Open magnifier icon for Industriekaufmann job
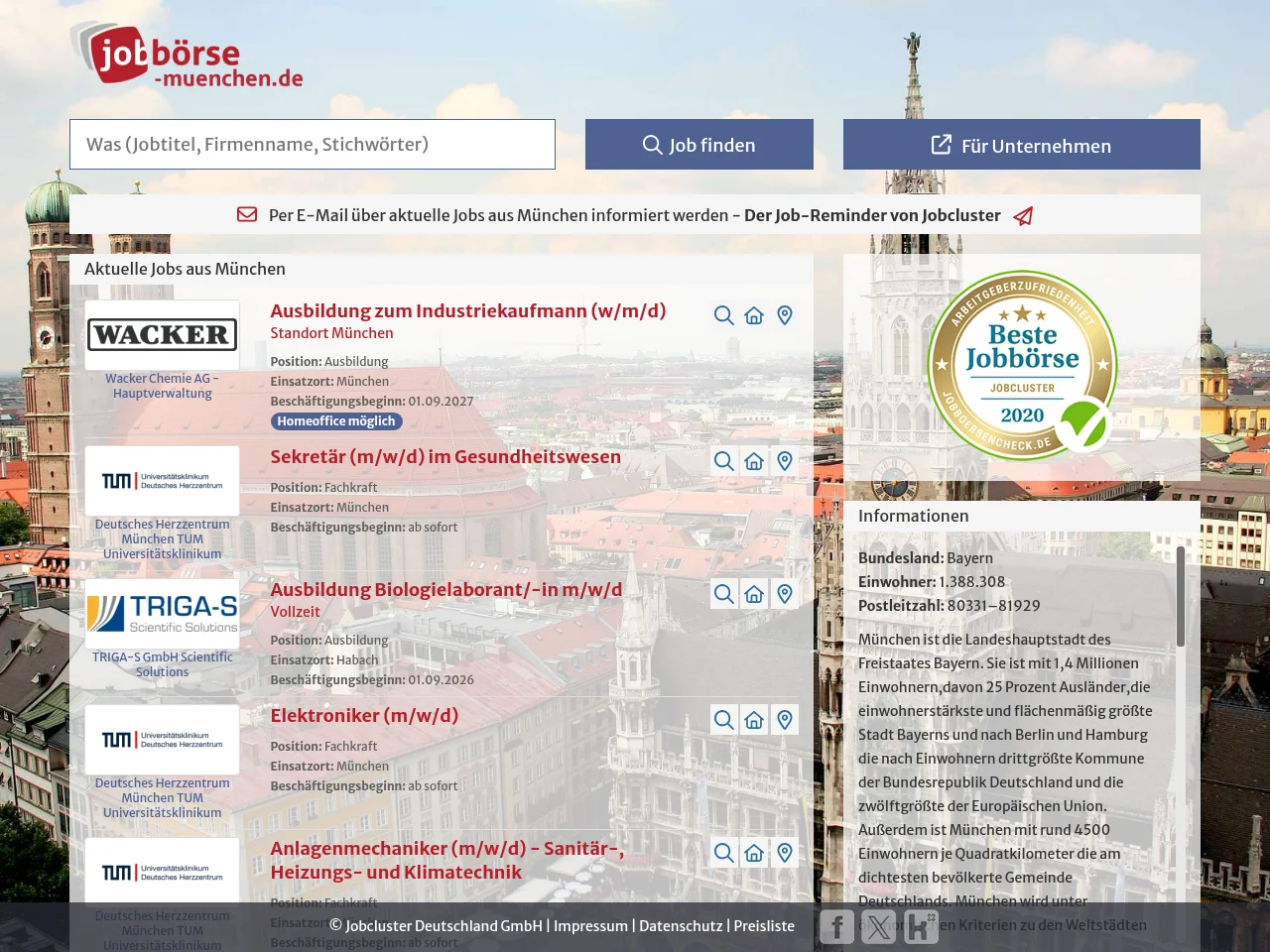1270x952 pixels. (x=724, y=315)
